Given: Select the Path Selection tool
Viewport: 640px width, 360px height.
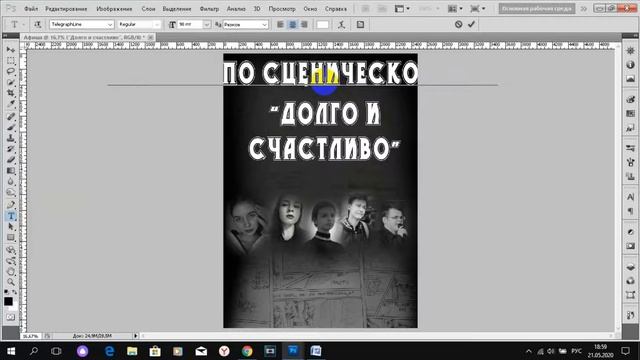Looking at the screenshot, I should click(x=11, y=227).
